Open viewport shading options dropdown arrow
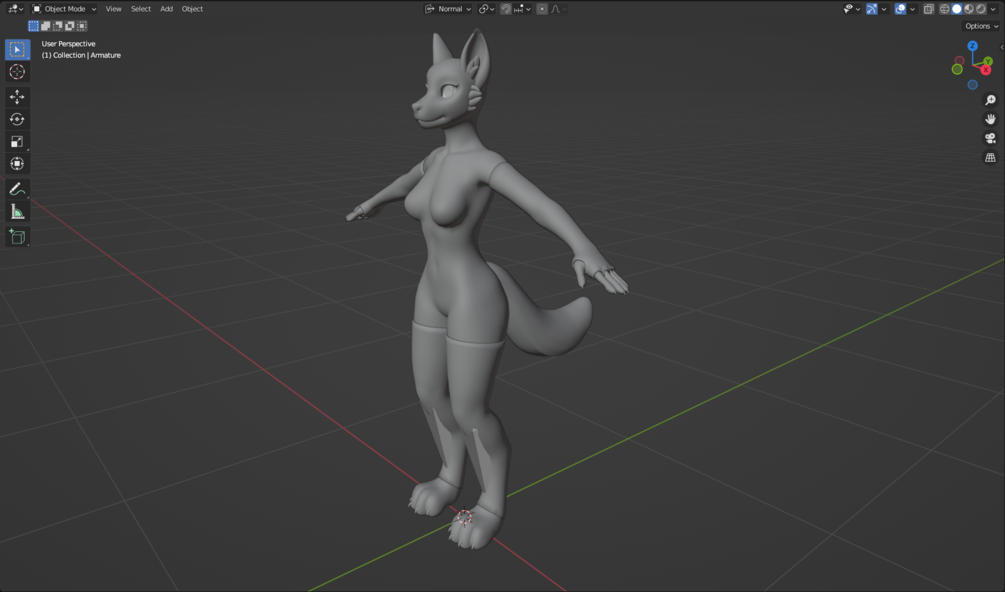The image size is (1005, 592). pos(993,9)
